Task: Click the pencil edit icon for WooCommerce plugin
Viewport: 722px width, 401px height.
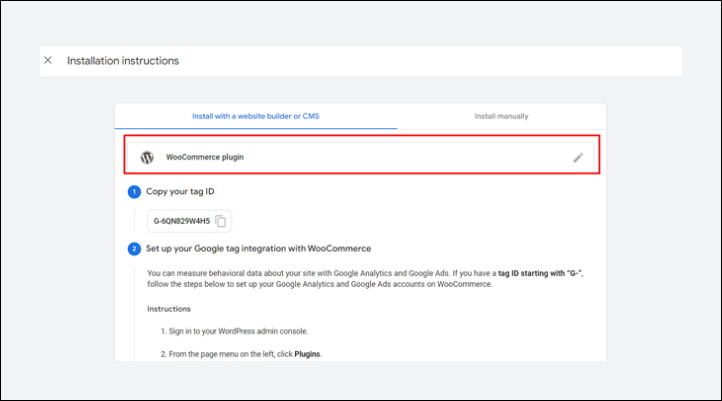Action: click(x=578, y=157)
